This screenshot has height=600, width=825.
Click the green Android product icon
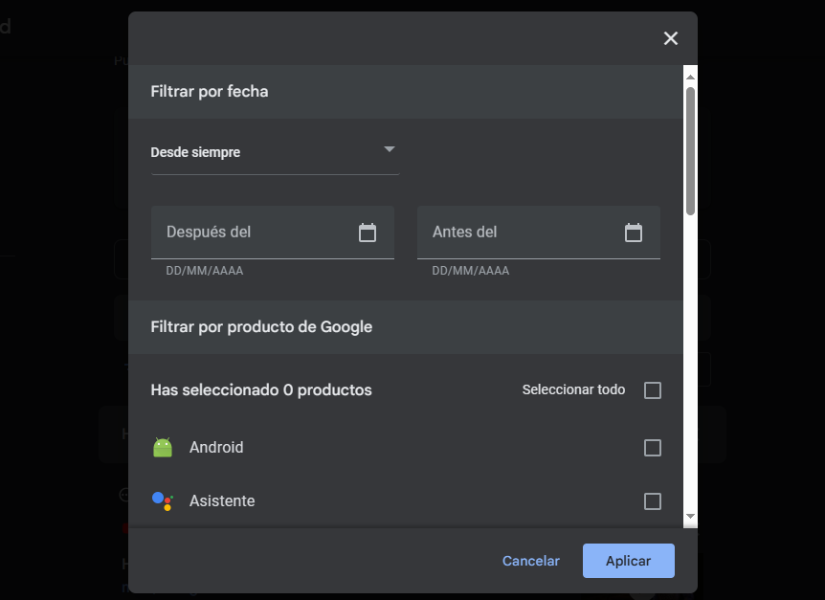[163, 448]
